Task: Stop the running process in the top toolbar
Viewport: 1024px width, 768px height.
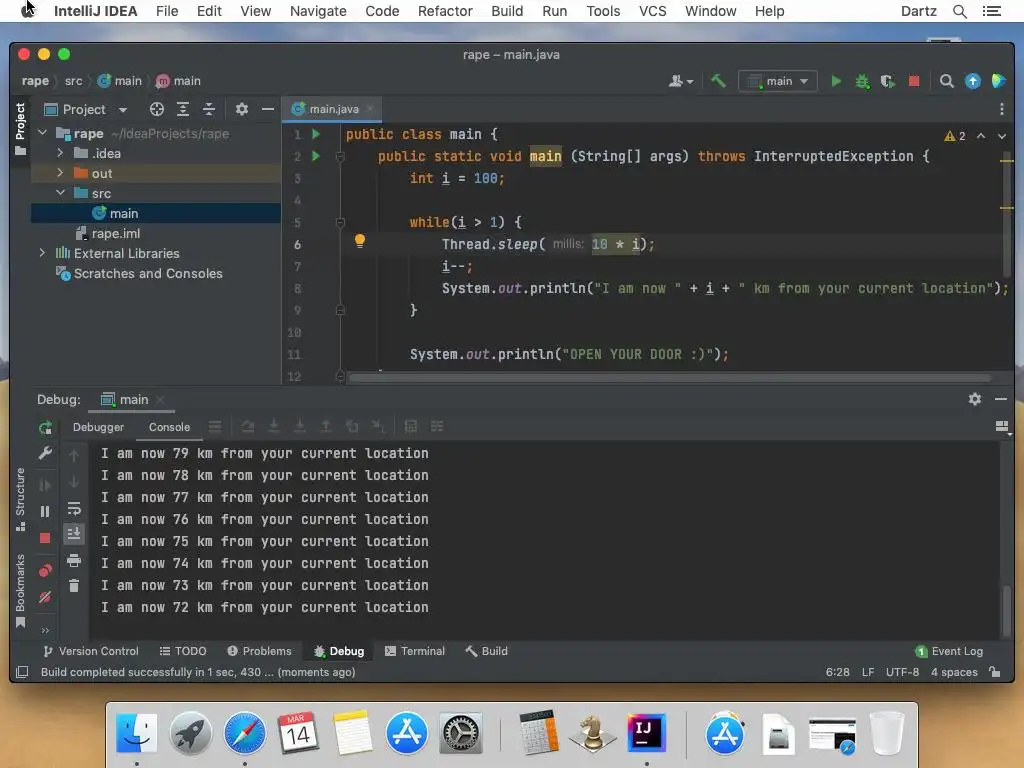Action: (914, 81)
